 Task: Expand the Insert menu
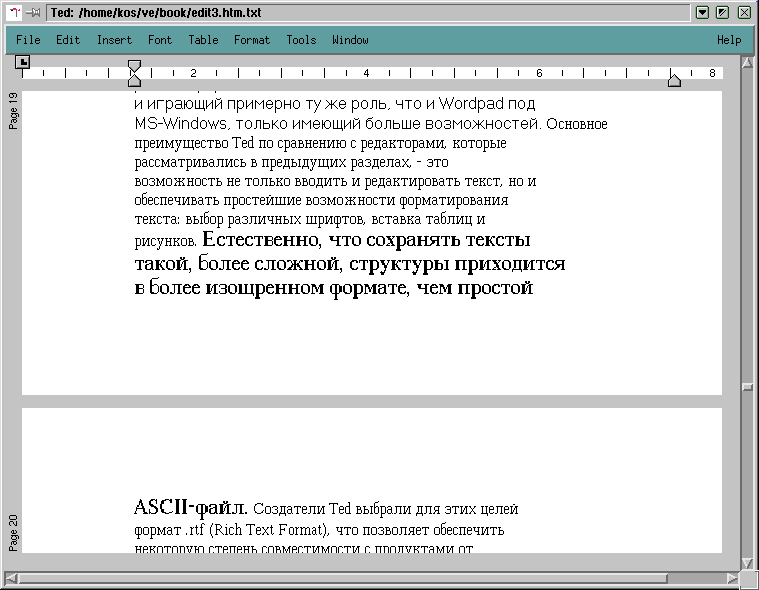(114, 40)
